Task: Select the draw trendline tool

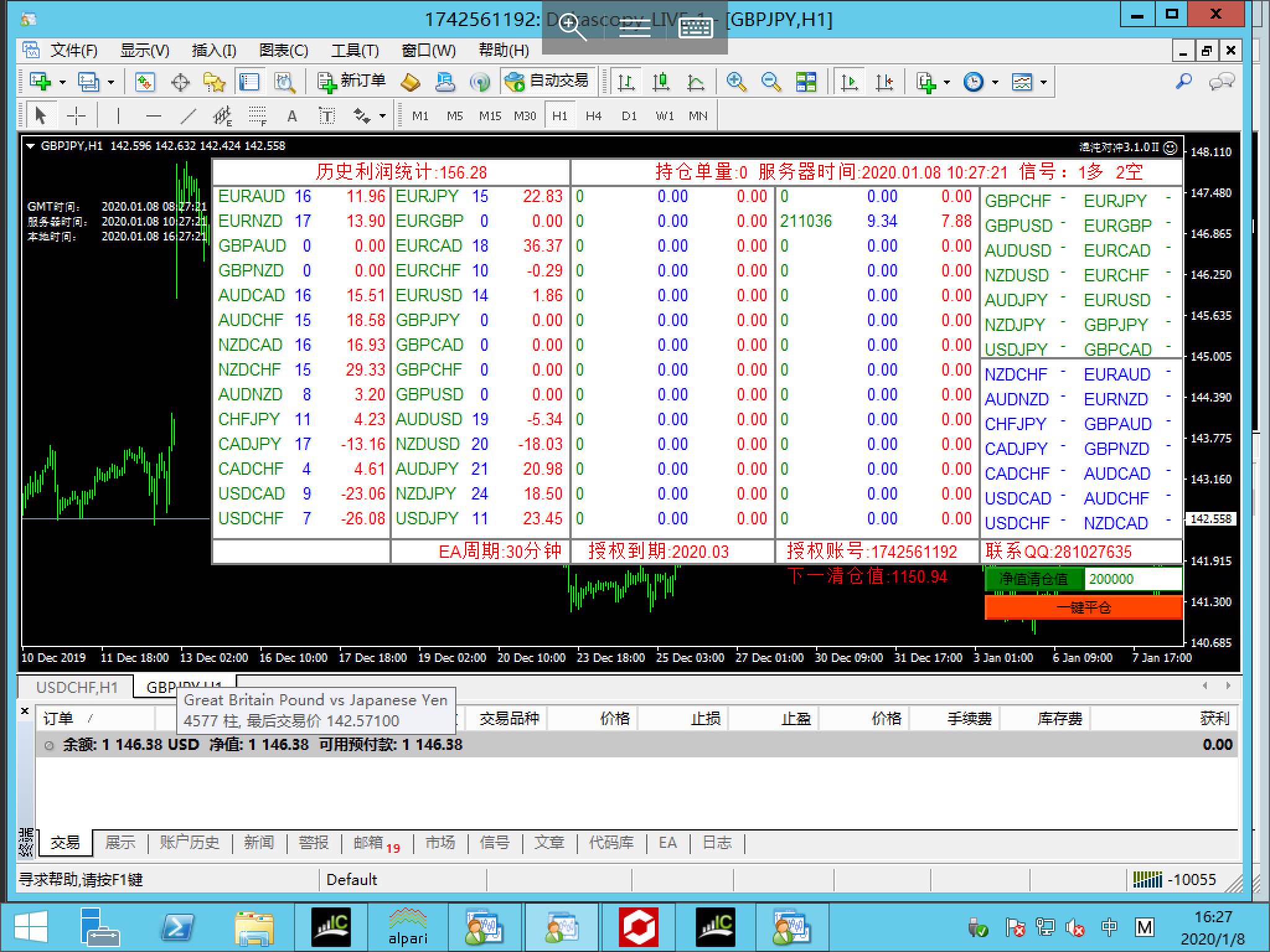Action: coord(189,116)
